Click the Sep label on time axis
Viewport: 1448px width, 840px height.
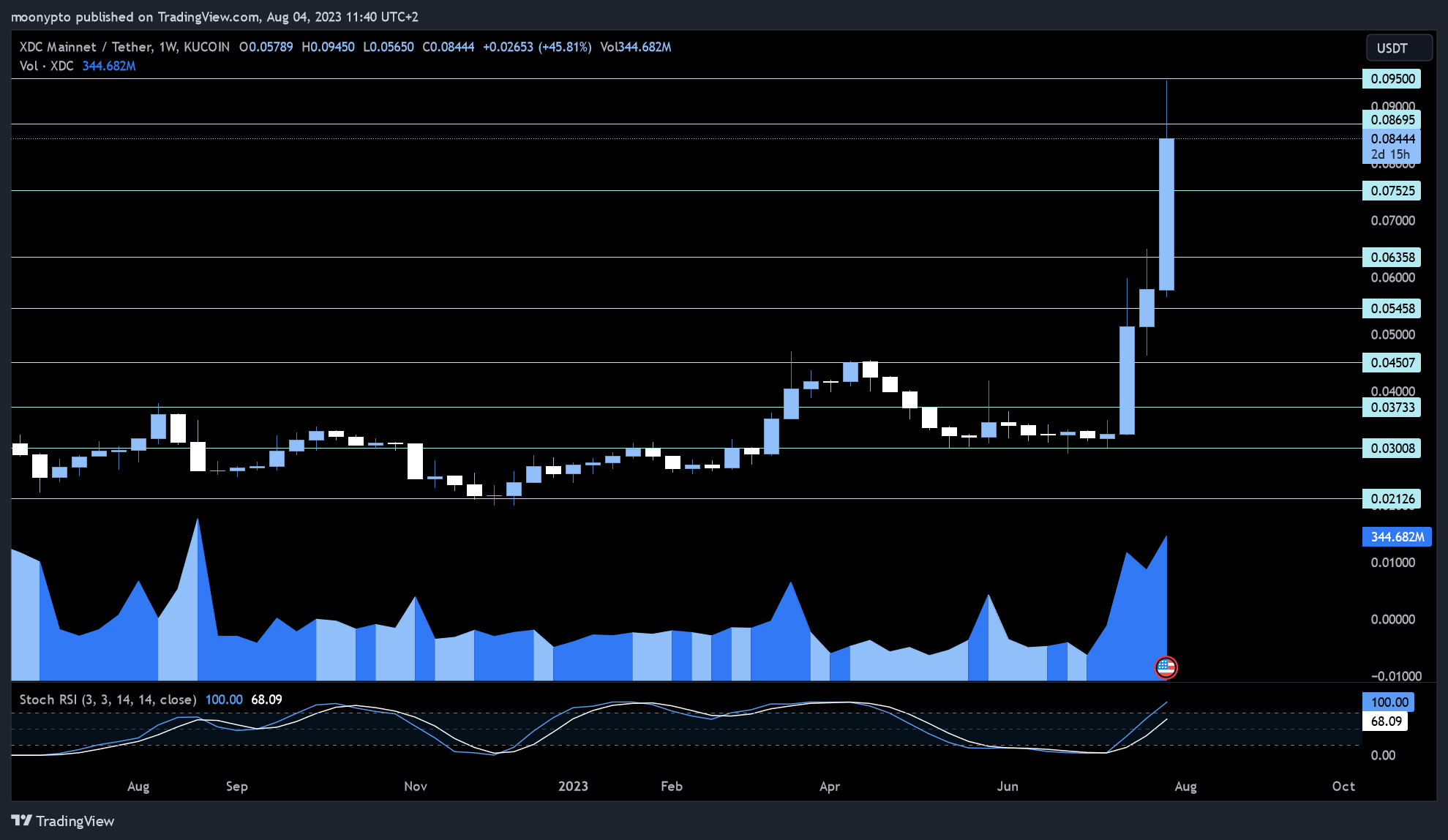coord(237,787)
